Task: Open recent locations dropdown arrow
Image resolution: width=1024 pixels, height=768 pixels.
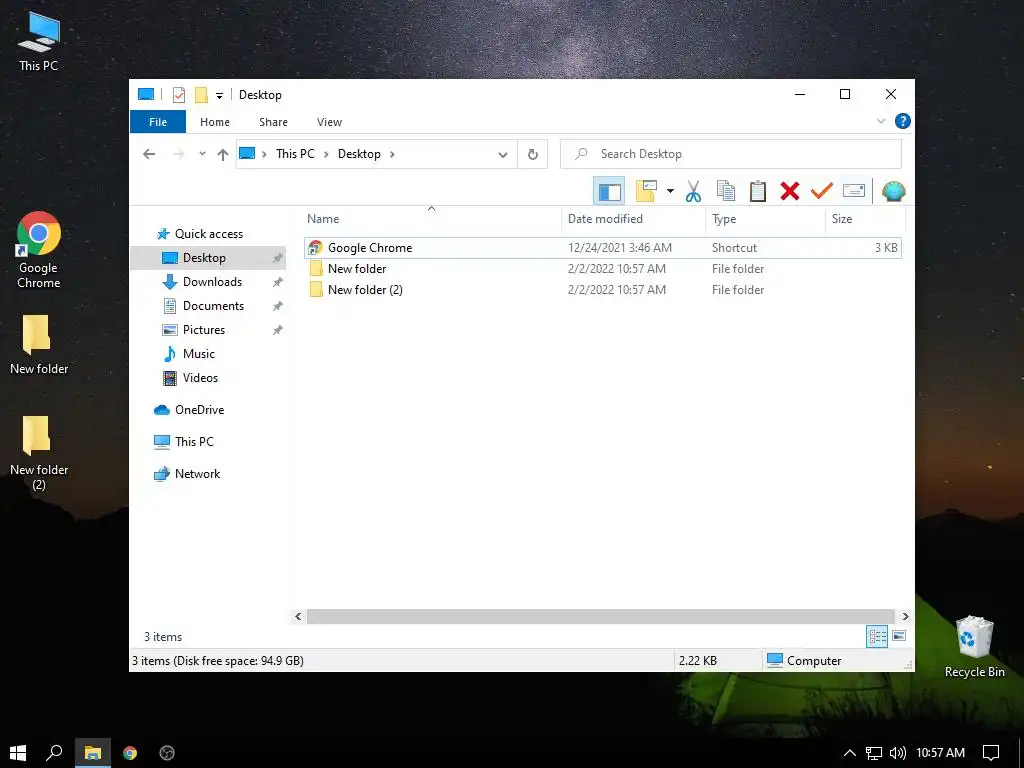Action: pos(202,154)
